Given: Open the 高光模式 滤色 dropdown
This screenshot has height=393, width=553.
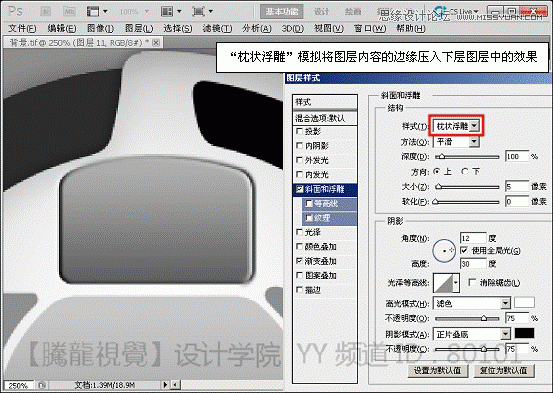Looking at the screenshot, I should pos(472,303).
